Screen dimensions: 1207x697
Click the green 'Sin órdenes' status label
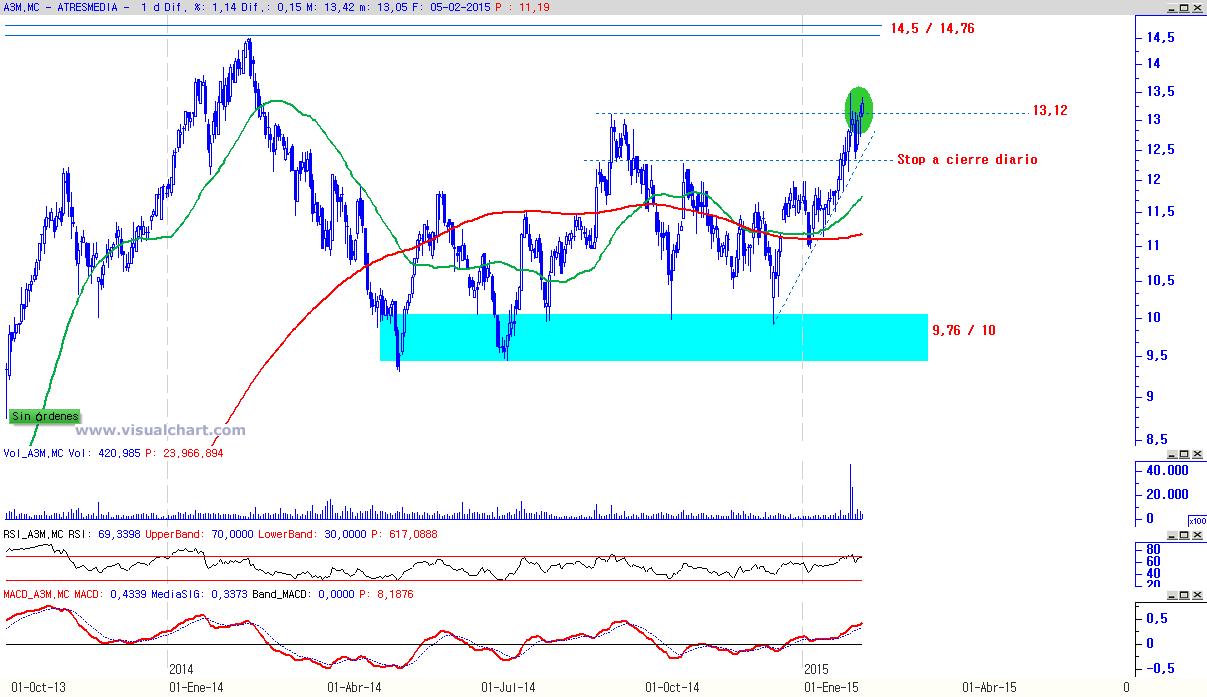(45, 416)
